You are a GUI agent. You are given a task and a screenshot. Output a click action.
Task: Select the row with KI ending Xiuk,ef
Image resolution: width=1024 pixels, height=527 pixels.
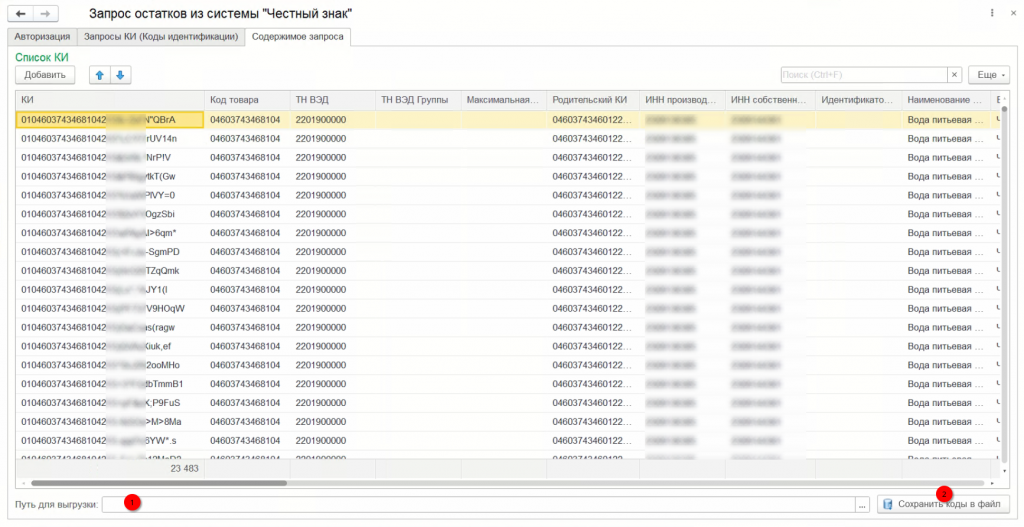[507, 347]
